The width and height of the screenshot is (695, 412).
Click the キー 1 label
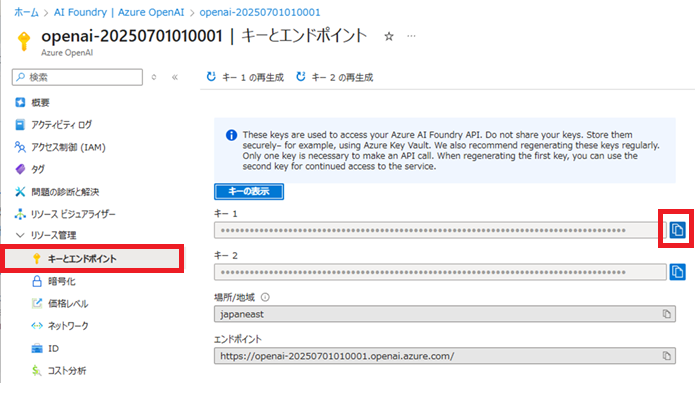tap(226, 214)
